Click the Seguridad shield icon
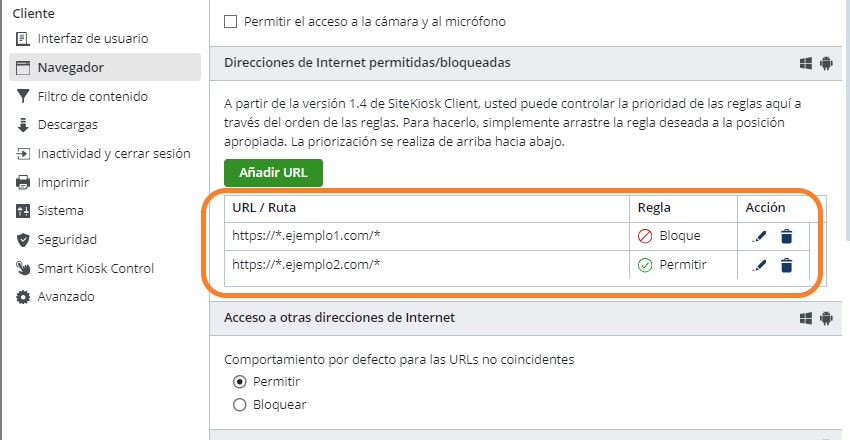 pos(23,240)
